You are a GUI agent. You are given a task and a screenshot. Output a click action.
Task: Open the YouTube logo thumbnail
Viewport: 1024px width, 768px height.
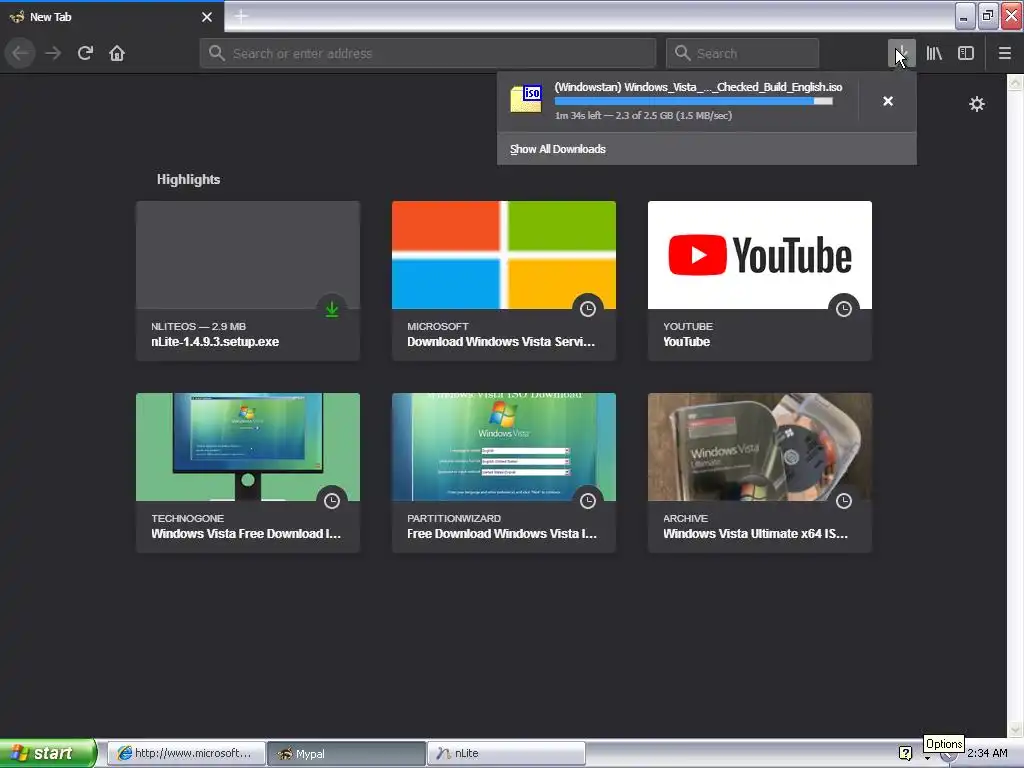click(760, 255)
